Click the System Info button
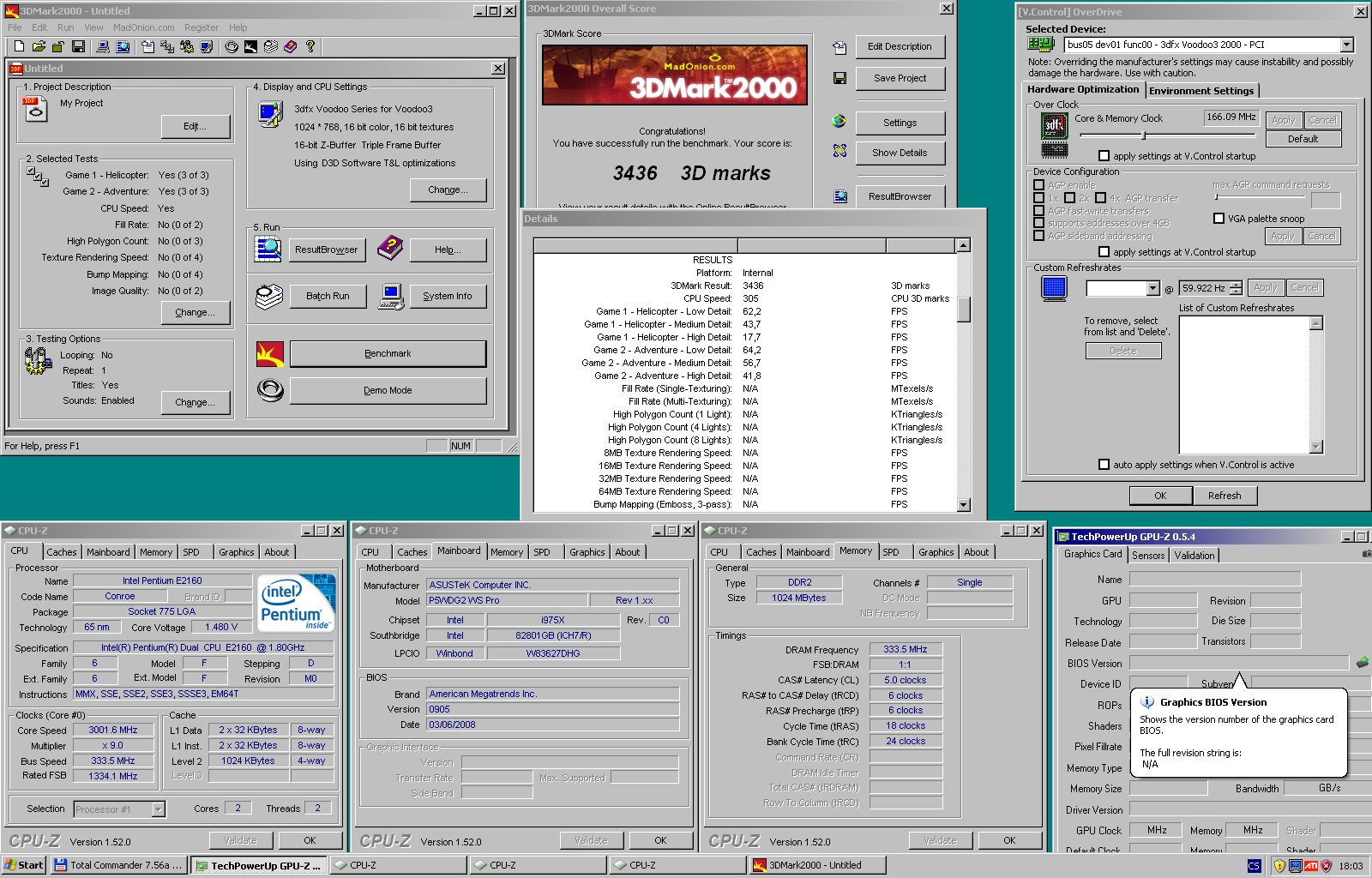 tap(448, 296)
